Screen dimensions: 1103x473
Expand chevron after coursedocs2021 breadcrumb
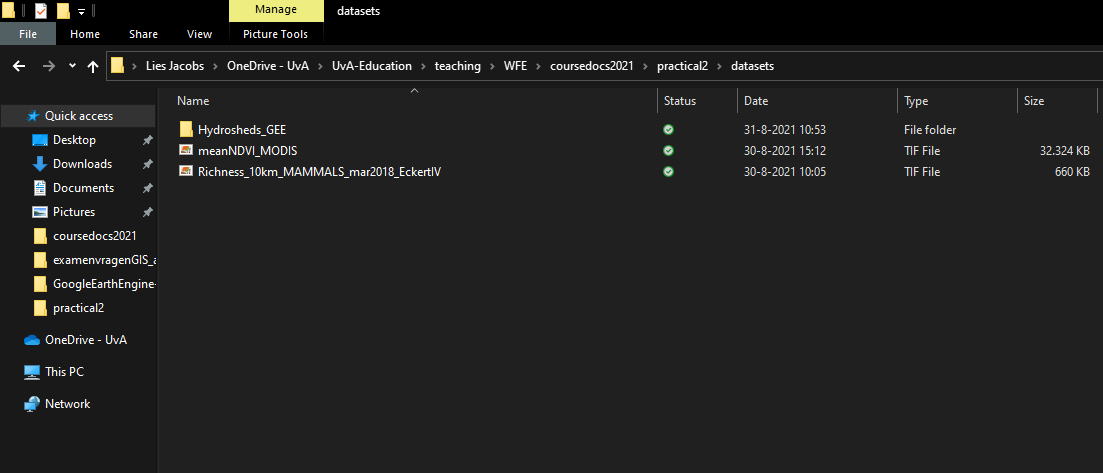645,66
